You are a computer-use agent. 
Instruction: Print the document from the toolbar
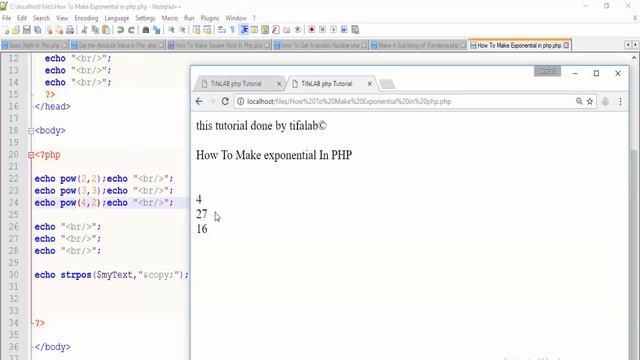(70, 30)
